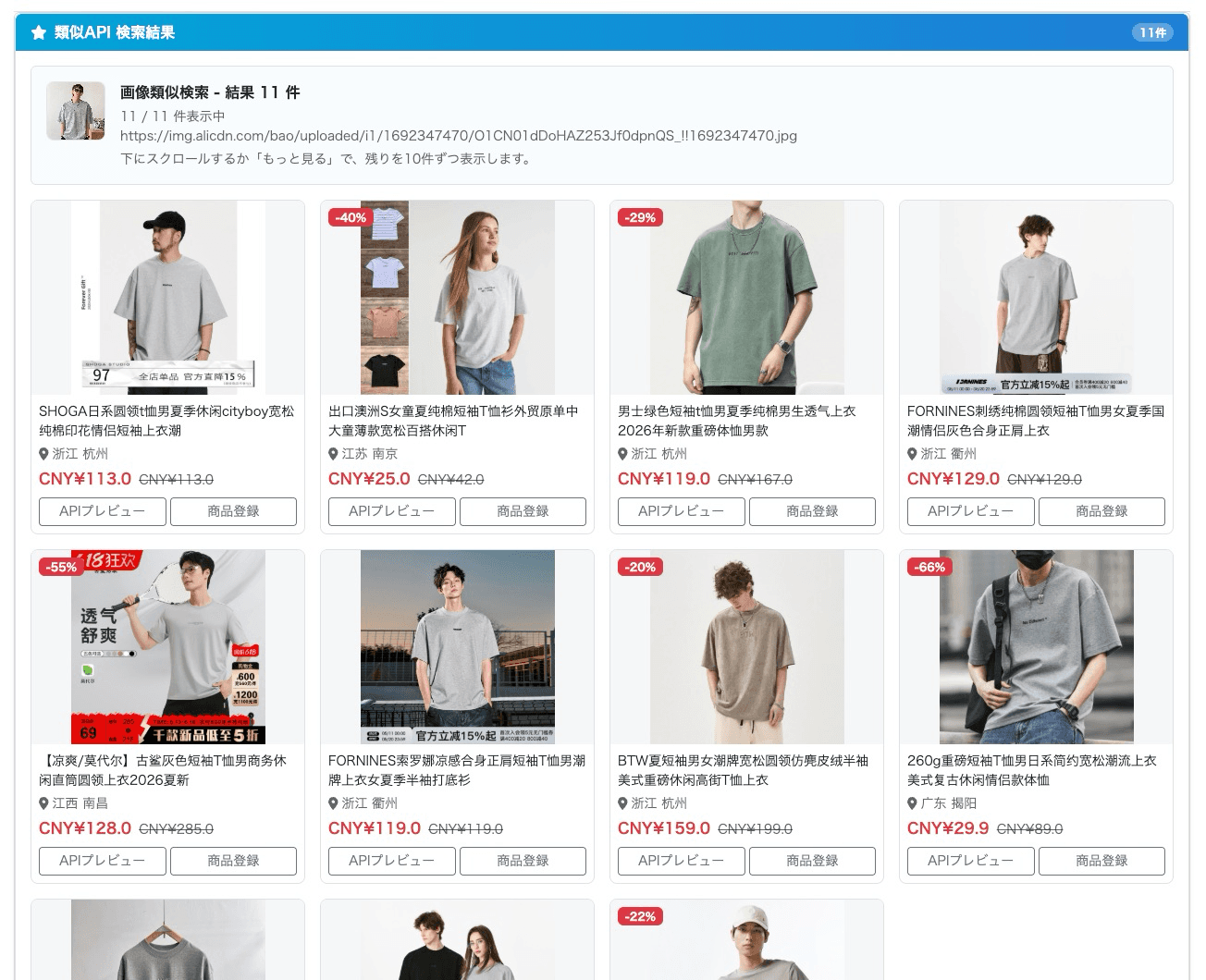This screenshot has width=1206, height=980.
Task: Open APIプレビュー for BTW夏短袖 item
Action: pos(682,861)
